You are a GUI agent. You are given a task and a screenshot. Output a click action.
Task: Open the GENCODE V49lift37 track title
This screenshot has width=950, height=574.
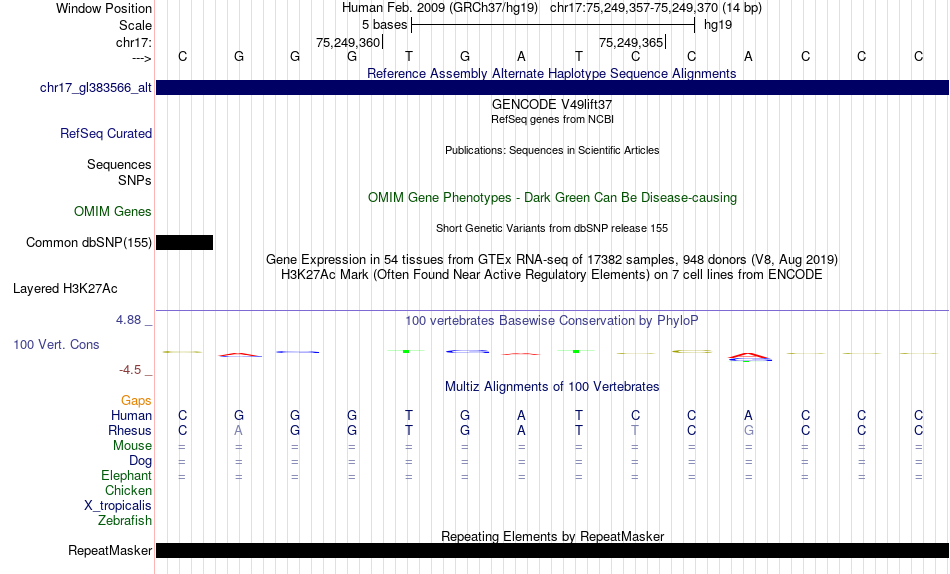coord(552,104)
